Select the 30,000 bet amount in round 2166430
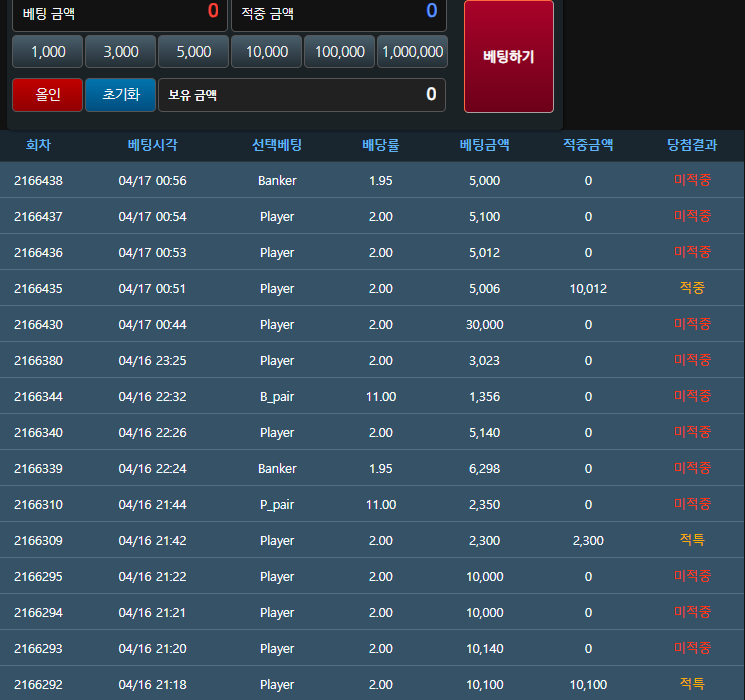 [484, 325]
